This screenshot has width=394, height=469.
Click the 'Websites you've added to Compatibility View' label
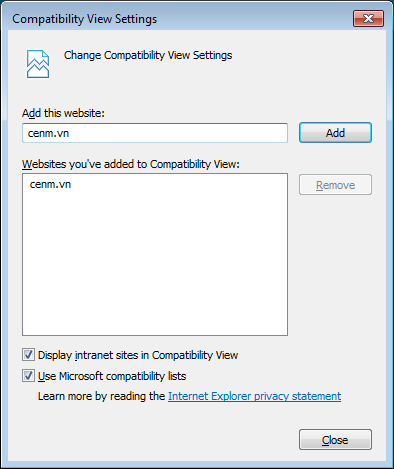point(131,164)
